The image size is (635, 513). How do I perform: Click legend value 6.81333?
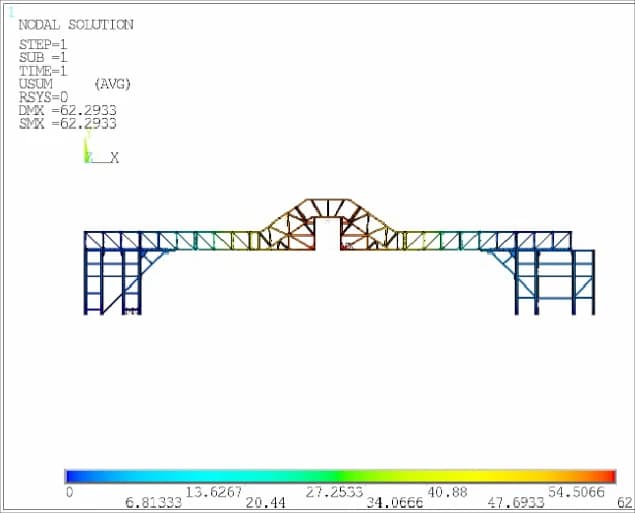click(x=153, y=503)
